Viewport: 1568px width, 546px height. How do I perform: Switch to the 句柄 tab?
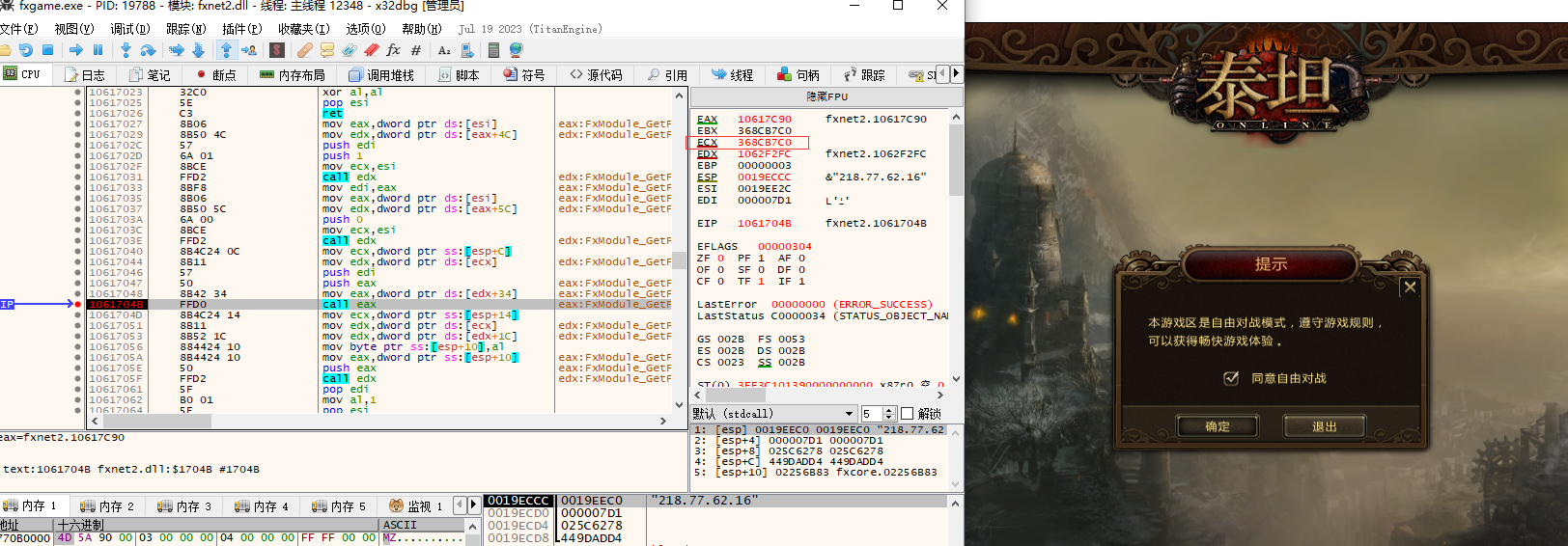[798, 74]
